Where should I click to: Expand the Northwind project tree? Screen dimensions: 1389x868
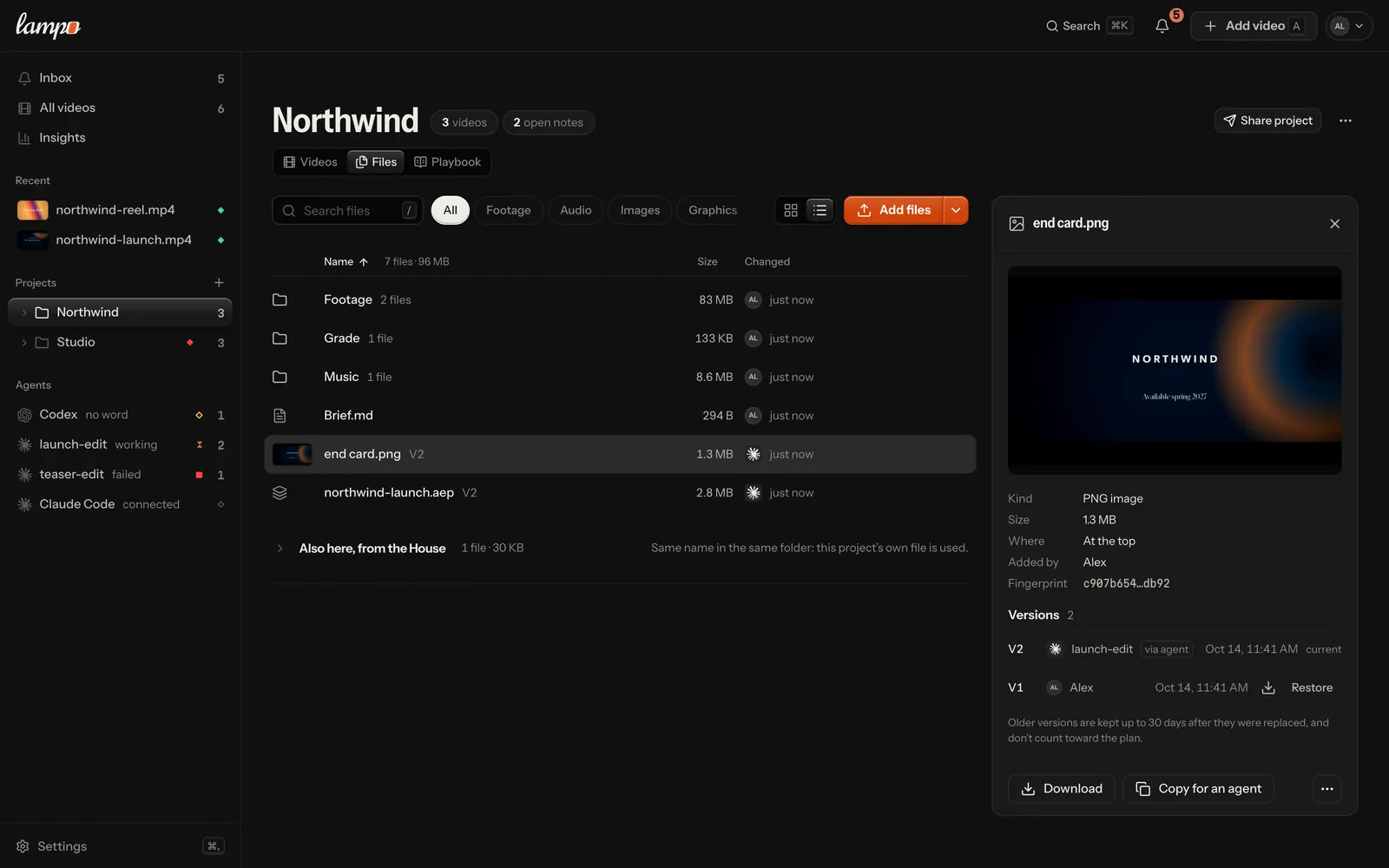point(24,312)
